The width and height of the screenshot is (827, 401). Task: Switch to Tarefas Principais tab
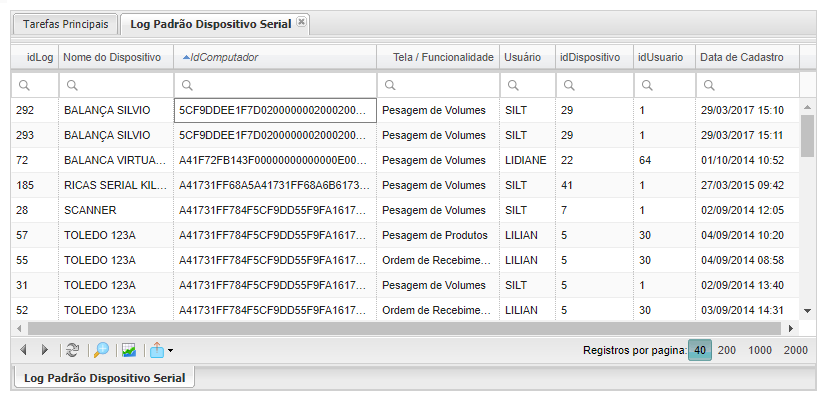click(65, 22)
